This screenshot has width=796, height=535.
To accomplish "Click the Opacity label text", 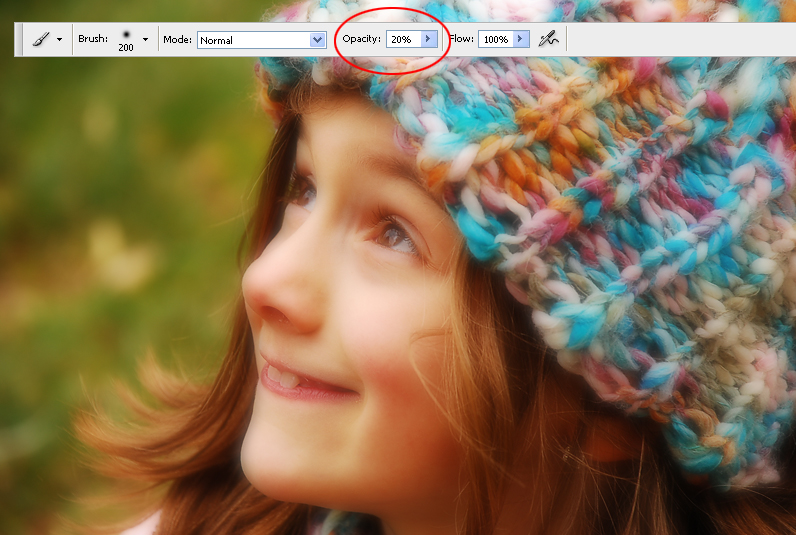I will tap(361, 39).
